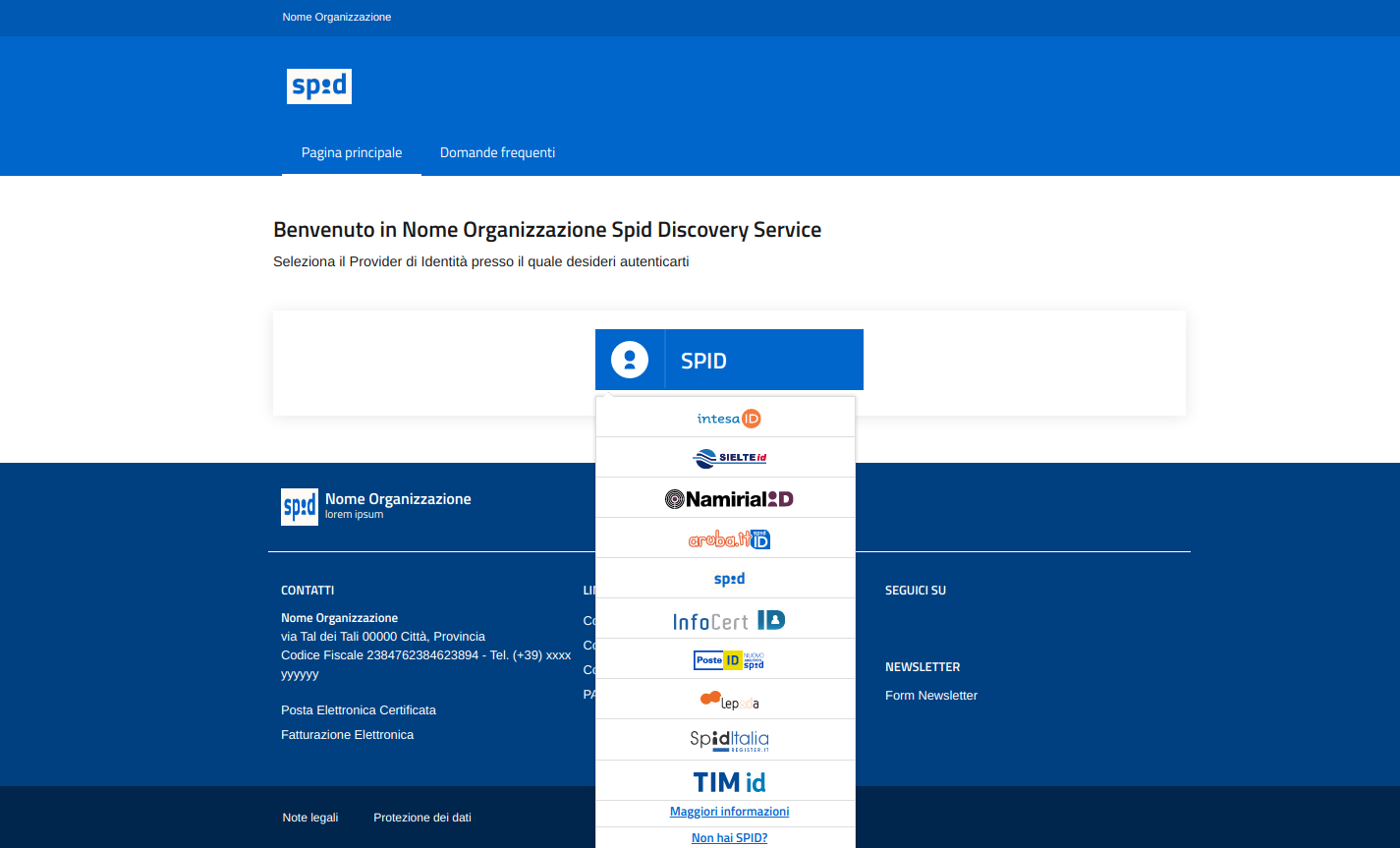Choose Intesa ID provider logo
This screenshot has height=848, width=1400.
(729, 419)
